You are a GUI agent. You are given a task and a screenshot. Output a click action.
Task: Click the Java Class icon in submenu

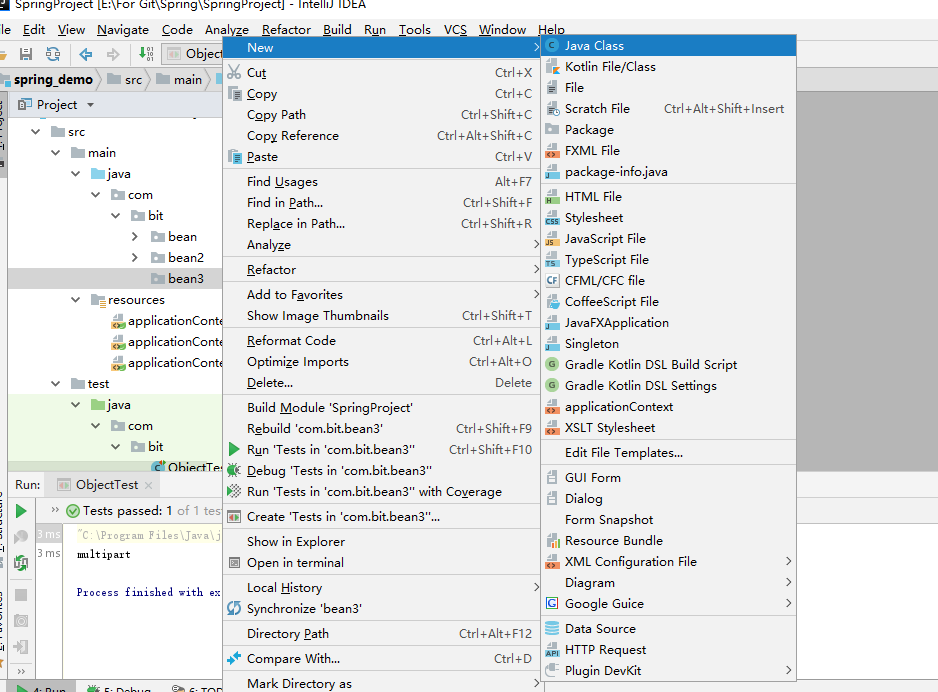pos(552,45)
